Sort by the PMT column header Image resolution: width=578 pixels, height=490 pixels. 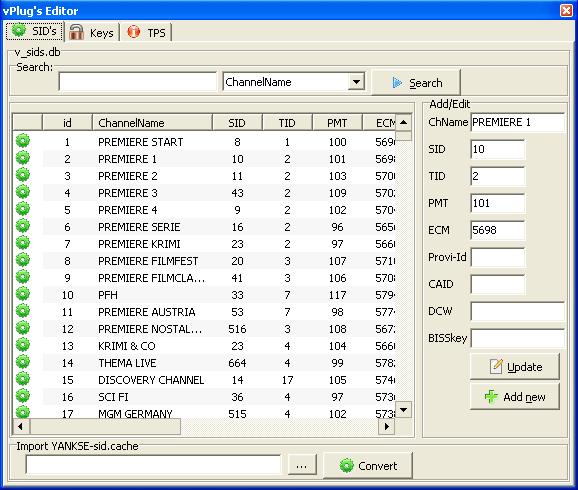tap(337, 122)
